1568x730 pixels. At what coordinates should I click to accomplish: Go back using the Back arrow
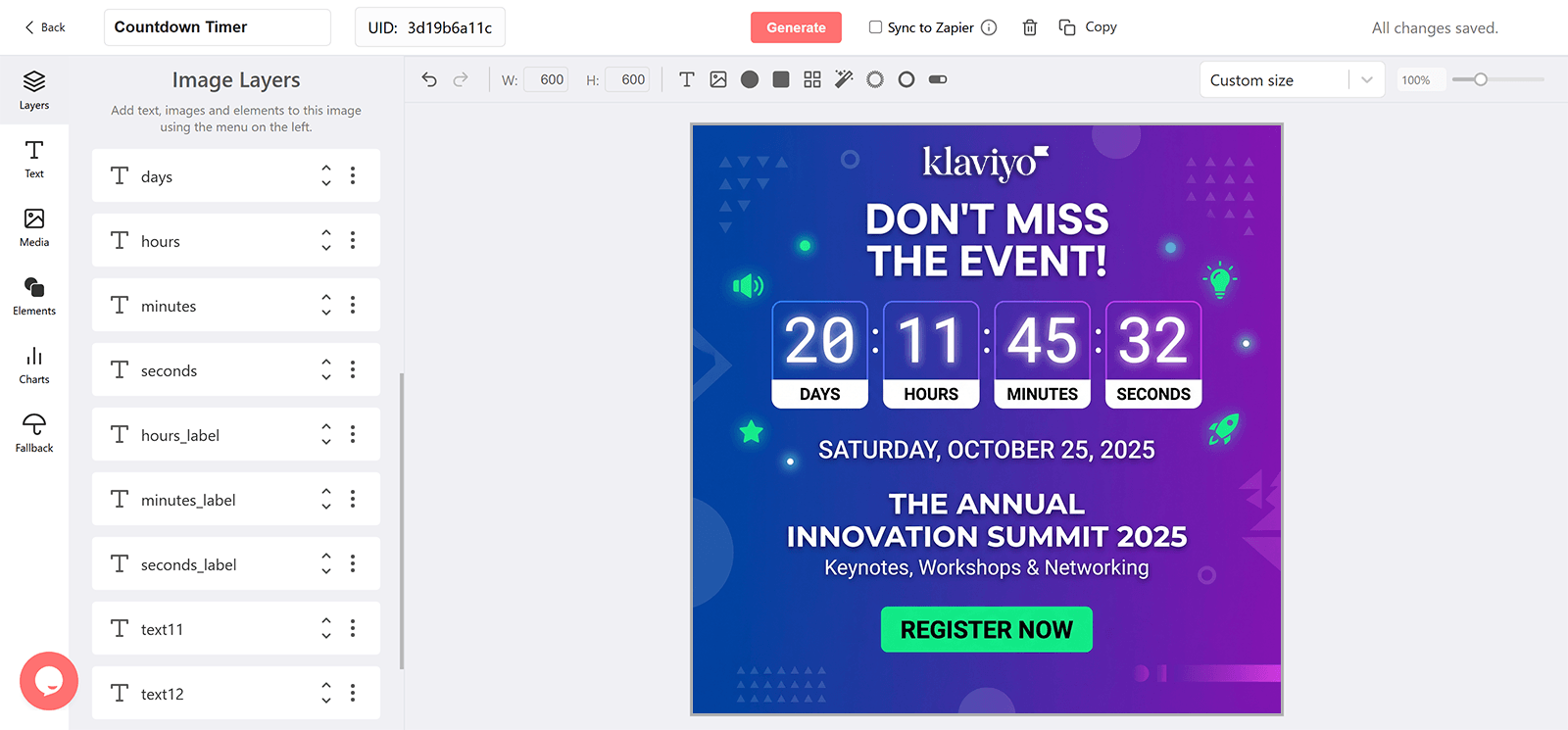click(44, 27)
